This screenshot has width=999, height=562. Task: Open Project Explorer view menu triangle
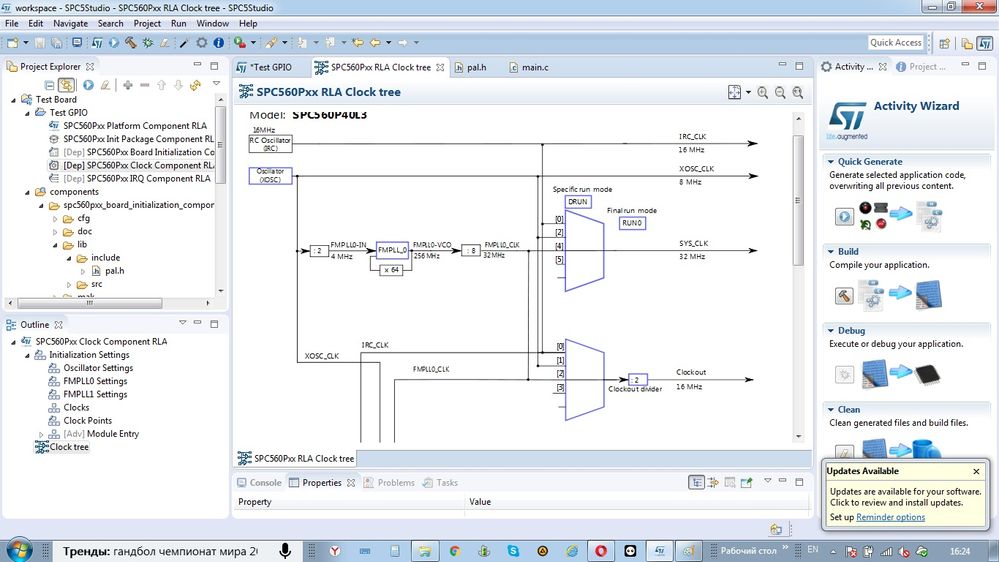216,83
